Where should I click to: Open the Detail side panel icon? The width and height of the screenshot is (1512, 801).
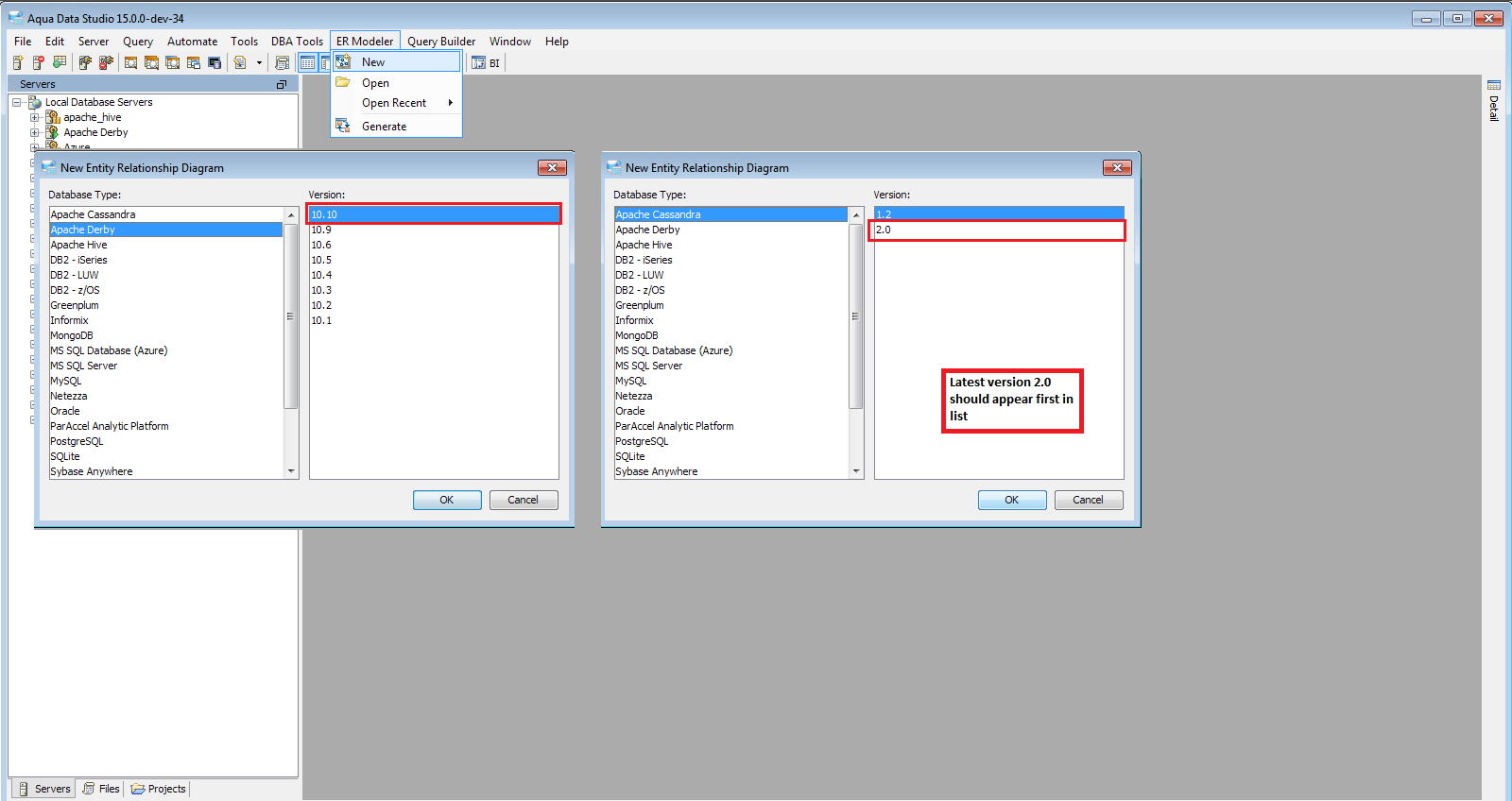pyautogui.click(x=1494, y=85)
